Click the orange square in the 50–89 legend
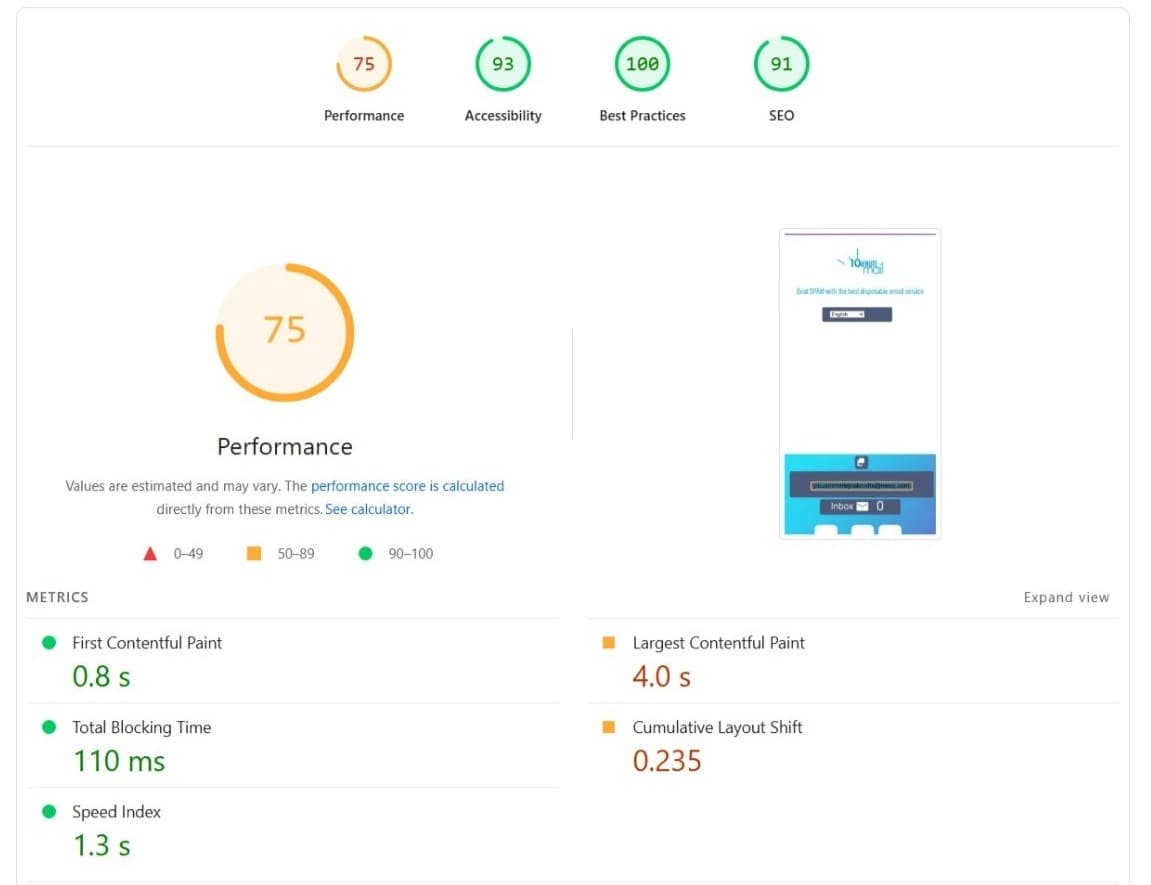Screen dimensions: 1151x885 (x=253, y=552)
